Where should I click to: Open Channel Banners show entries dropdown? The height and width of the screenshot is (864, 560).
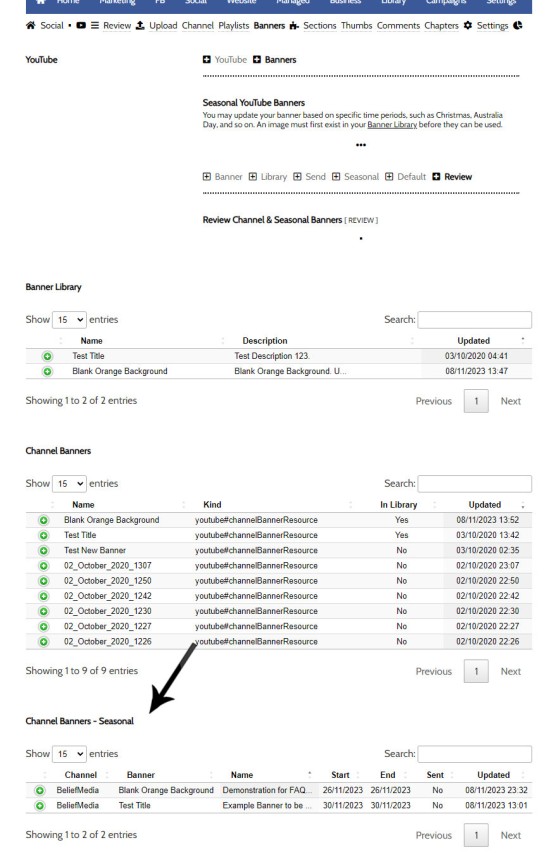(x=69, y=484)
